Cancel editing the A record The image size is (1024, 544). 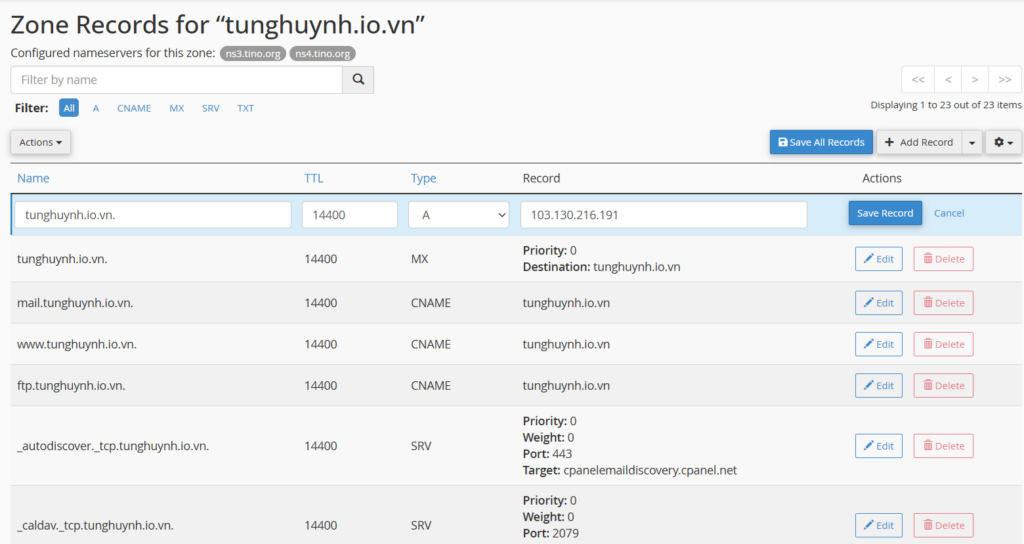pyautogui.click(x=949, y=213)
